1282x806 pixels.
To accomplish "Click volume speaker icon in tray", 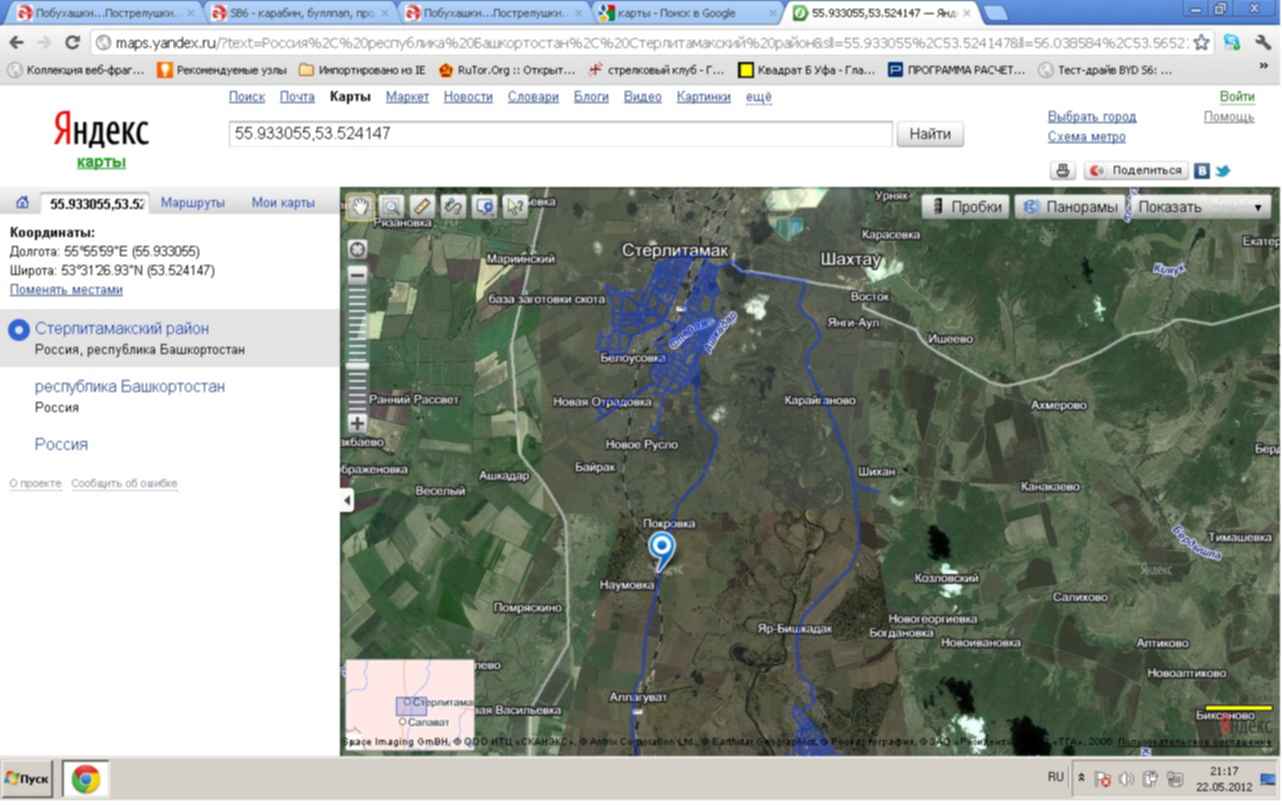I will coord(1126,778).
